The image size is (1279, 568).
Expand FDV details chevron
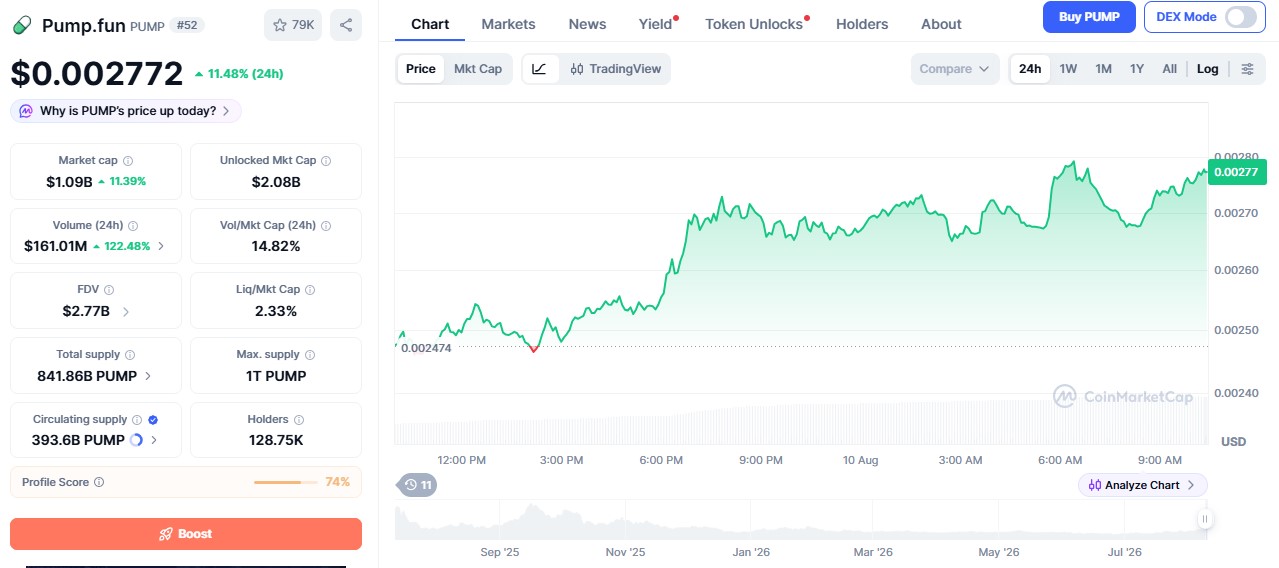pyautogui.click(x=126, y=311)
